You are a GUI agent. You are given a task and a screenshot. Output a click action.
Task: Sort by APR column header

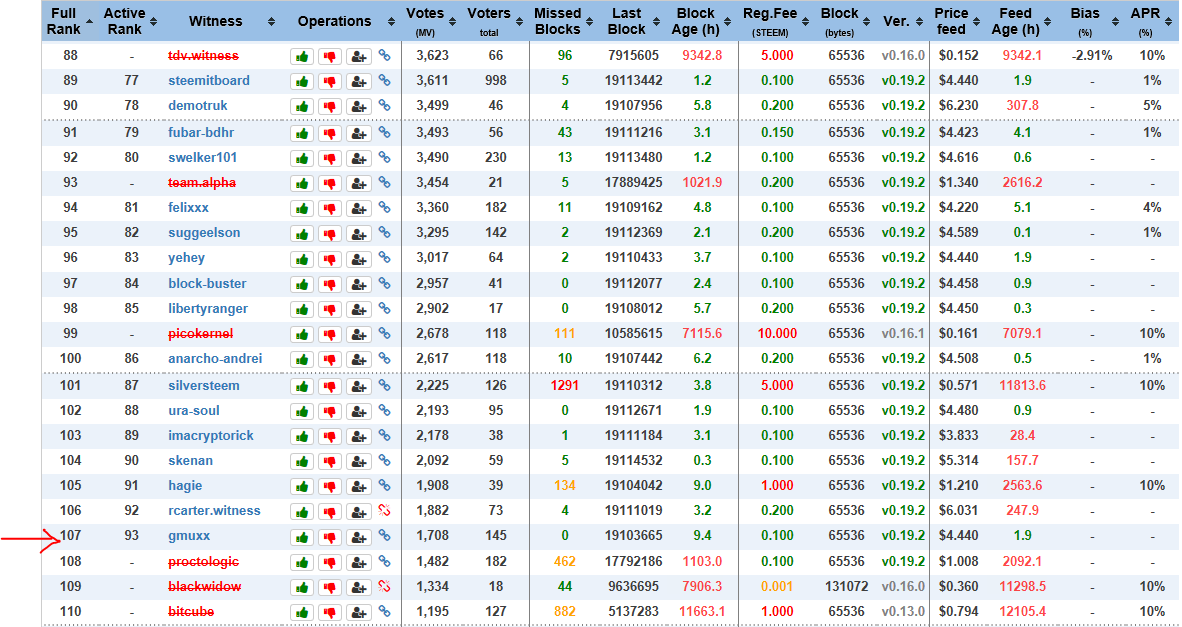1151,21
